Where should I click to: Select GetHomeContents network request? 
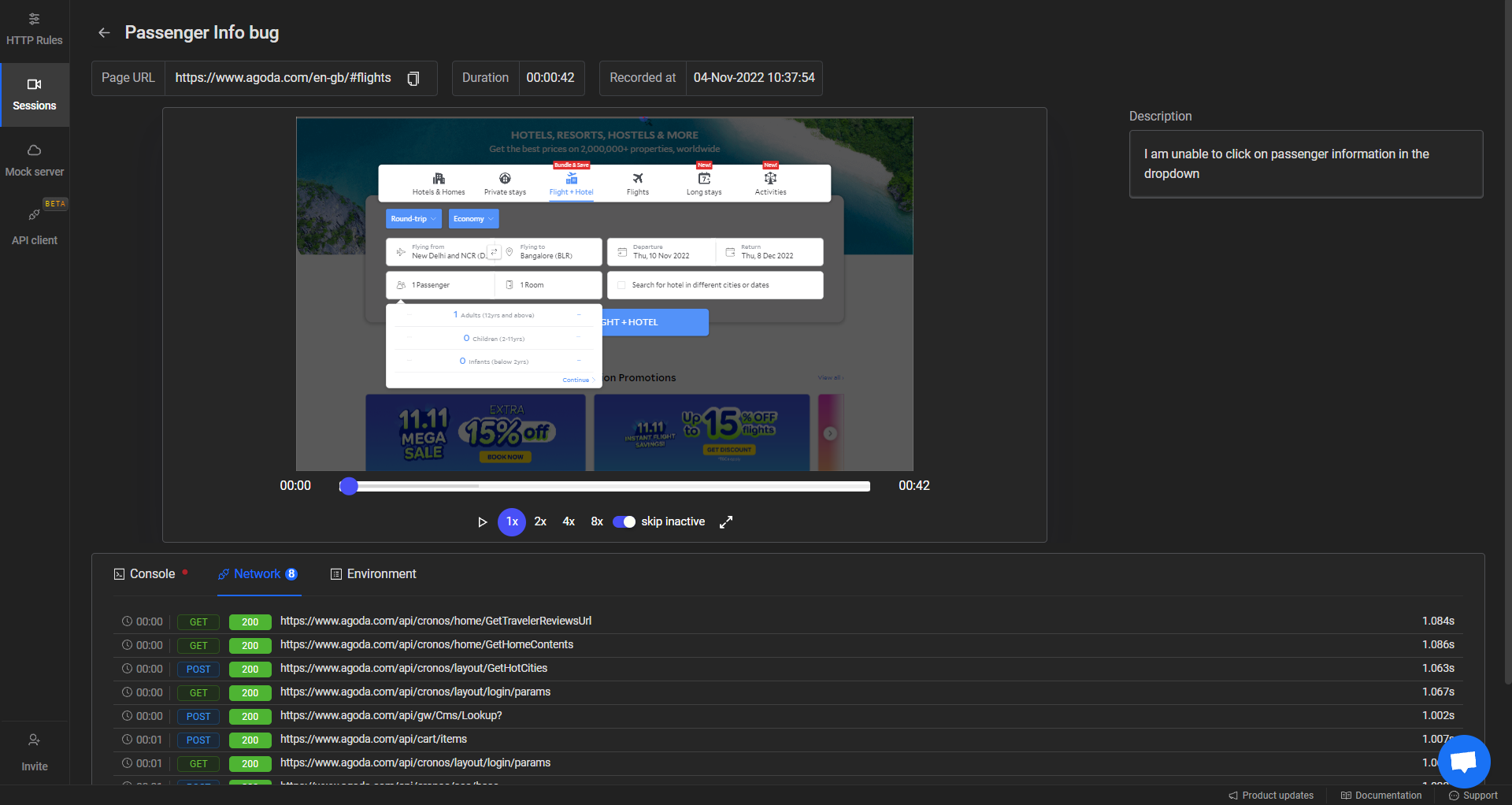pyautogui.click(x=787, y=645)
